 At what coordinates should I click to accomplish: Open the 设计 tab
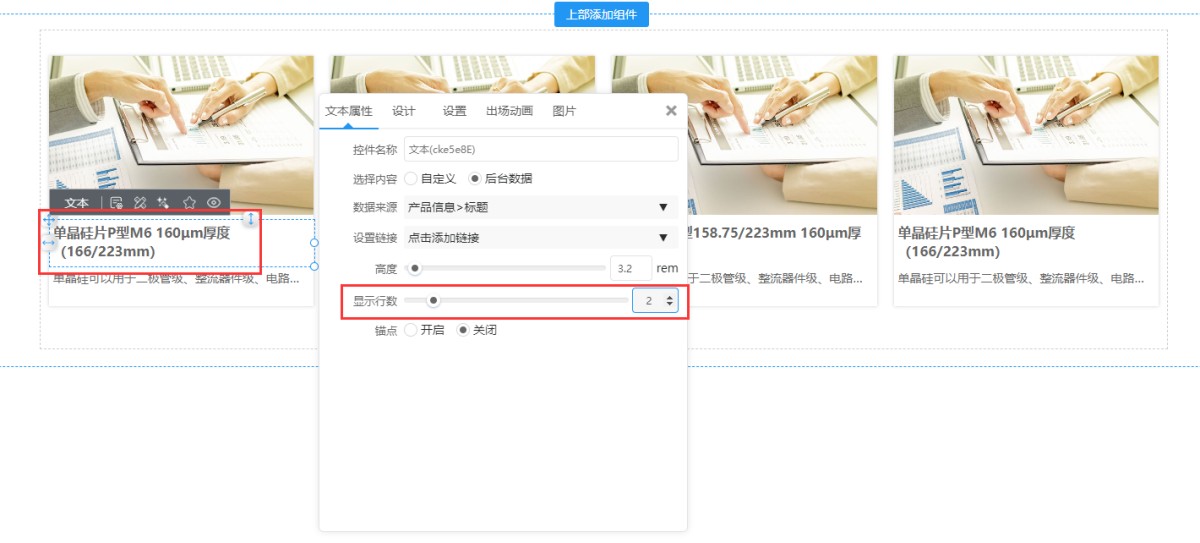click(404, 111)
